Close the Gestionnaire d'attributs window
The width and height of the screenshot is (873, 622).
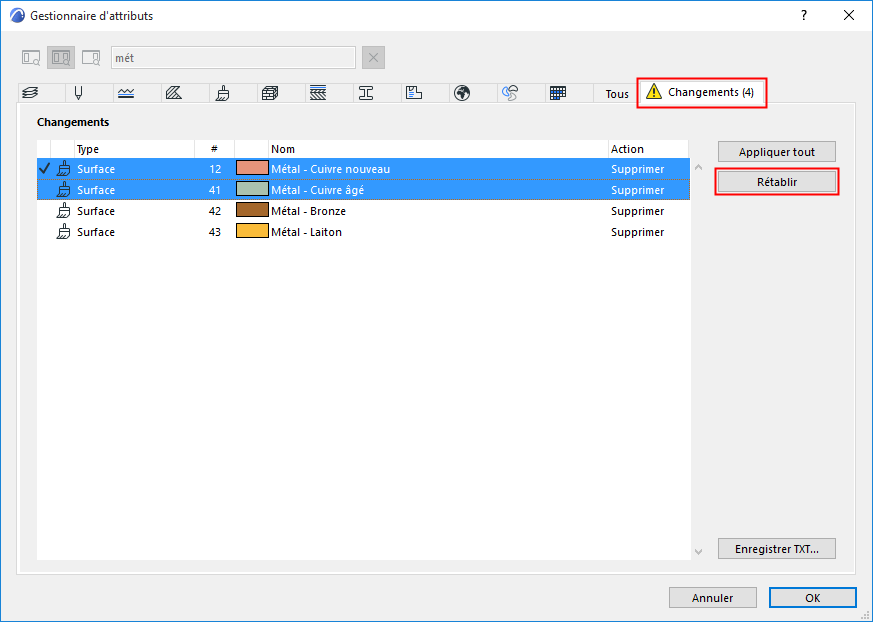coord(849,16)
